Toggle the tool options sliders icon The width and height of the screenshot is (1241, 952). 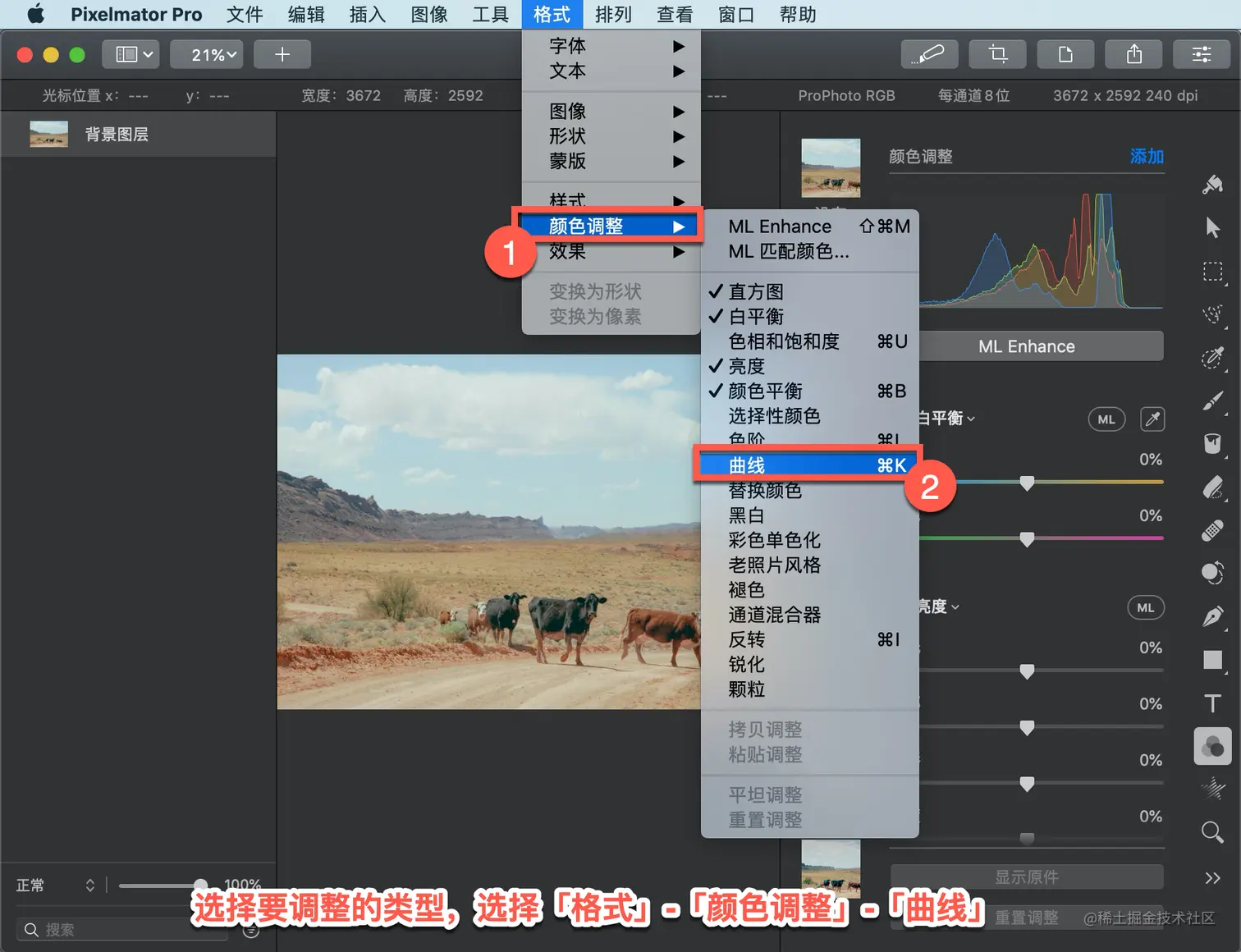1202,54
